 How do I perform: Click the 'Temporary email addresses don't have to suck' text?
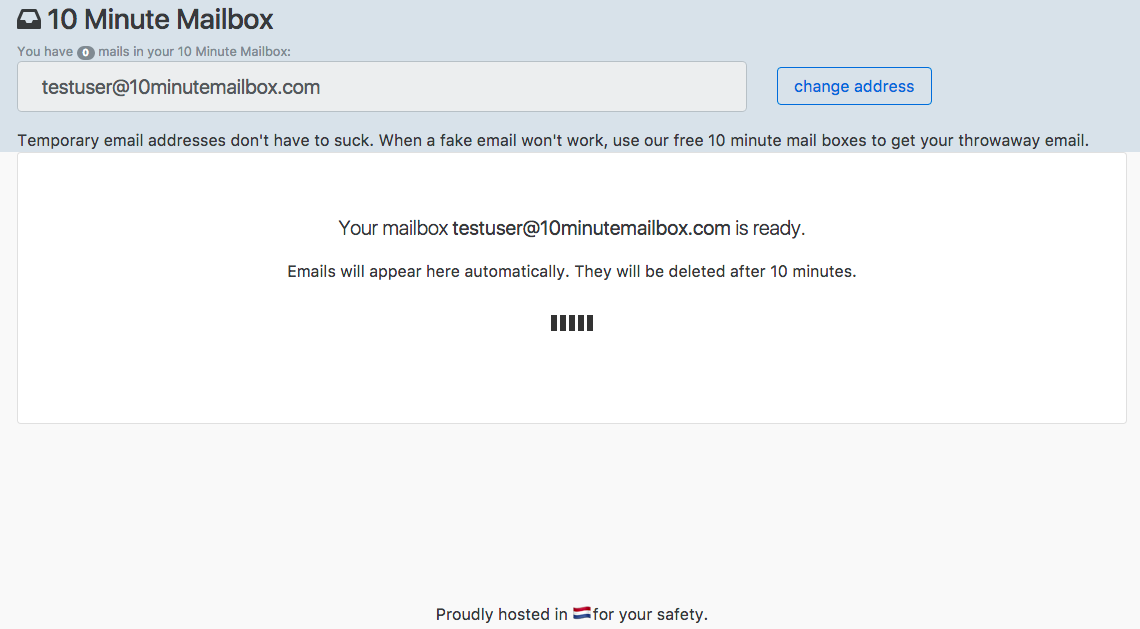tap(195, 140)
